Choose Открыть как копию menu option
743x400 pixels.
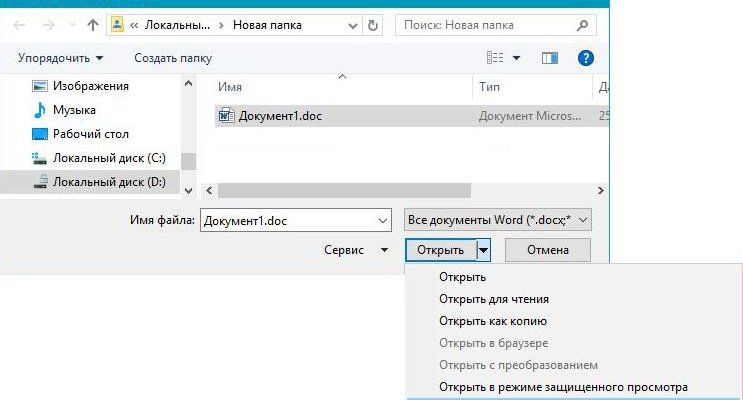[x=492, y=321]
